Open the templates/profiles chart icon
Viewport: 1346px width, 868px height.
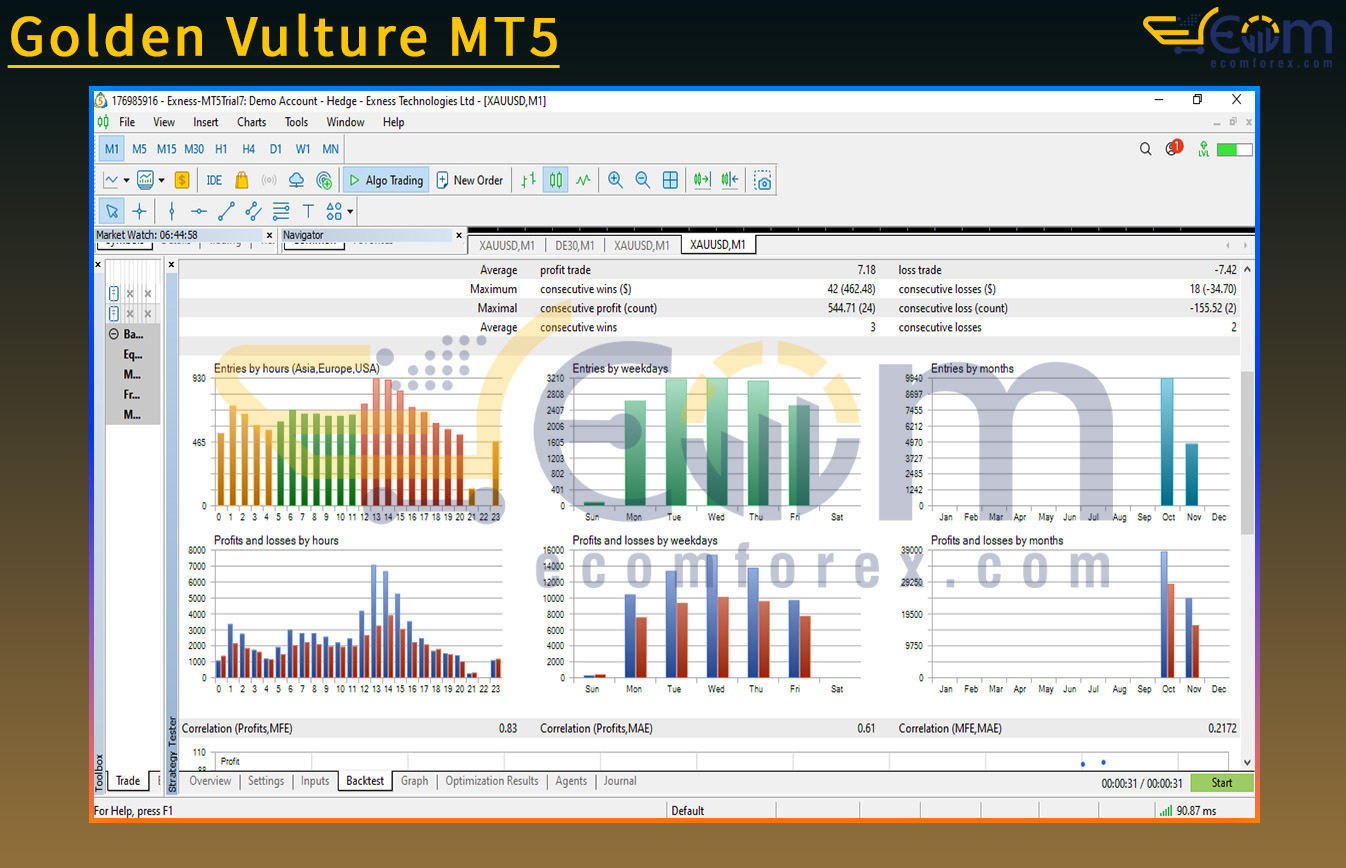pos(146,180)
